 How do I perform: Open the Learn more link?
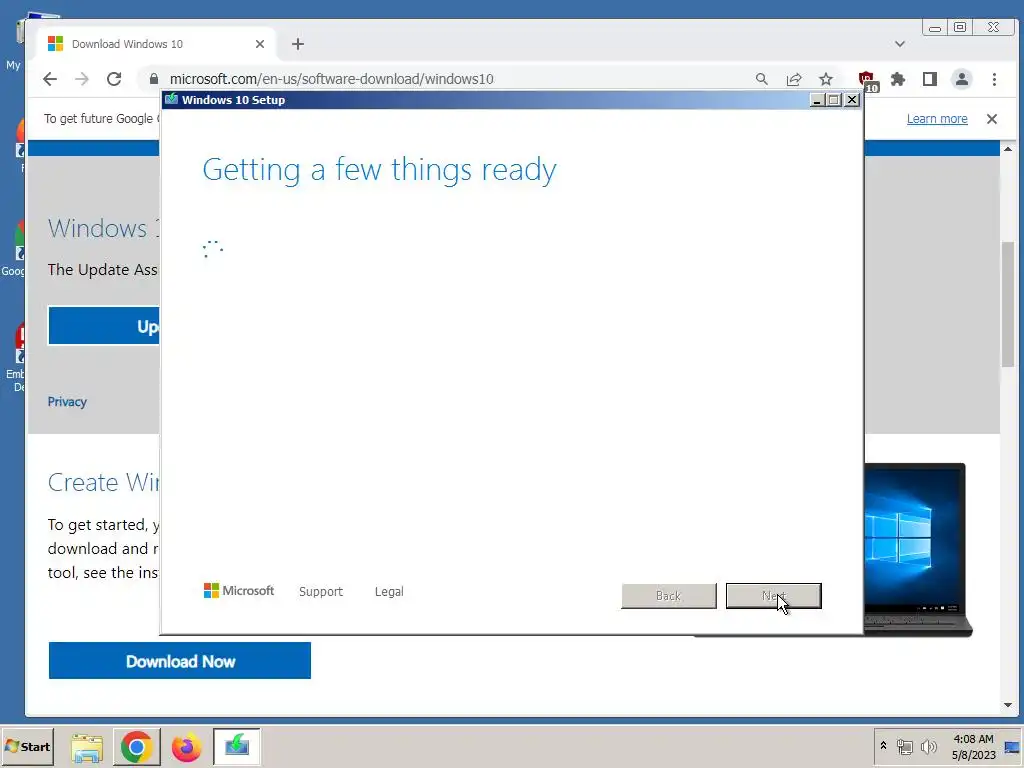tap(937, 119)
